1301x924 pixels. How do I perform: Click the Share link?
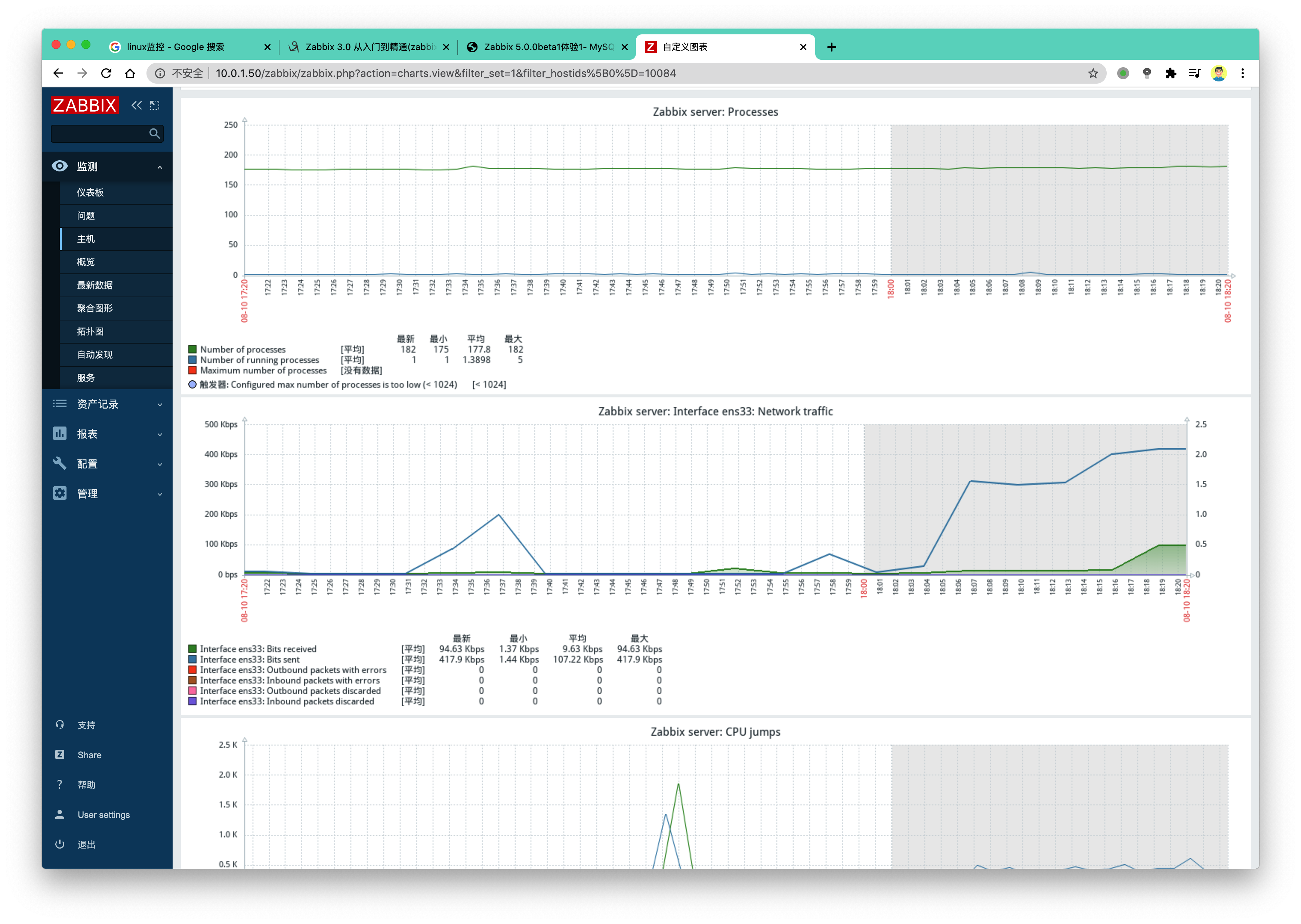click(89, 754)
